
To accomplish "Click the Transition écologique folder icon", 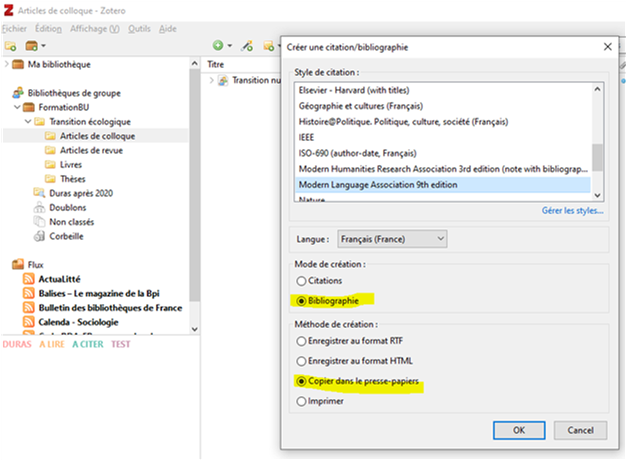I will coord(39,122).
